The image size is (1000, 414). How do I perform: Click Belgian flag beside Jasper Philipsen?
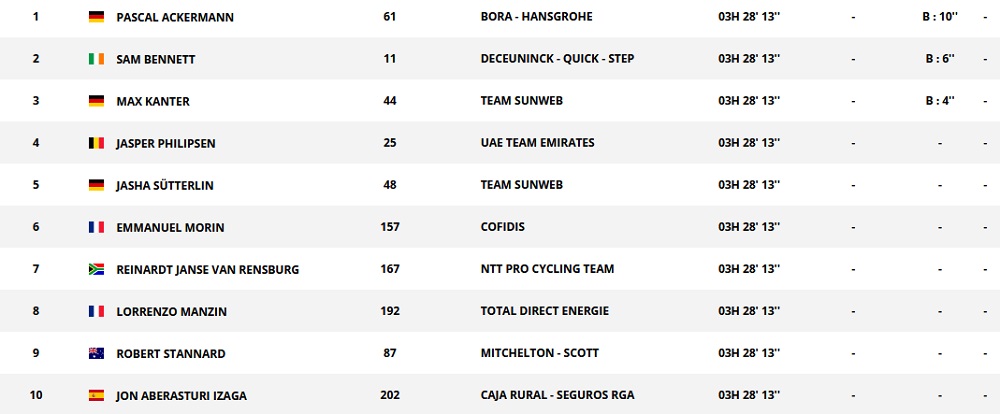click(96, 144)
